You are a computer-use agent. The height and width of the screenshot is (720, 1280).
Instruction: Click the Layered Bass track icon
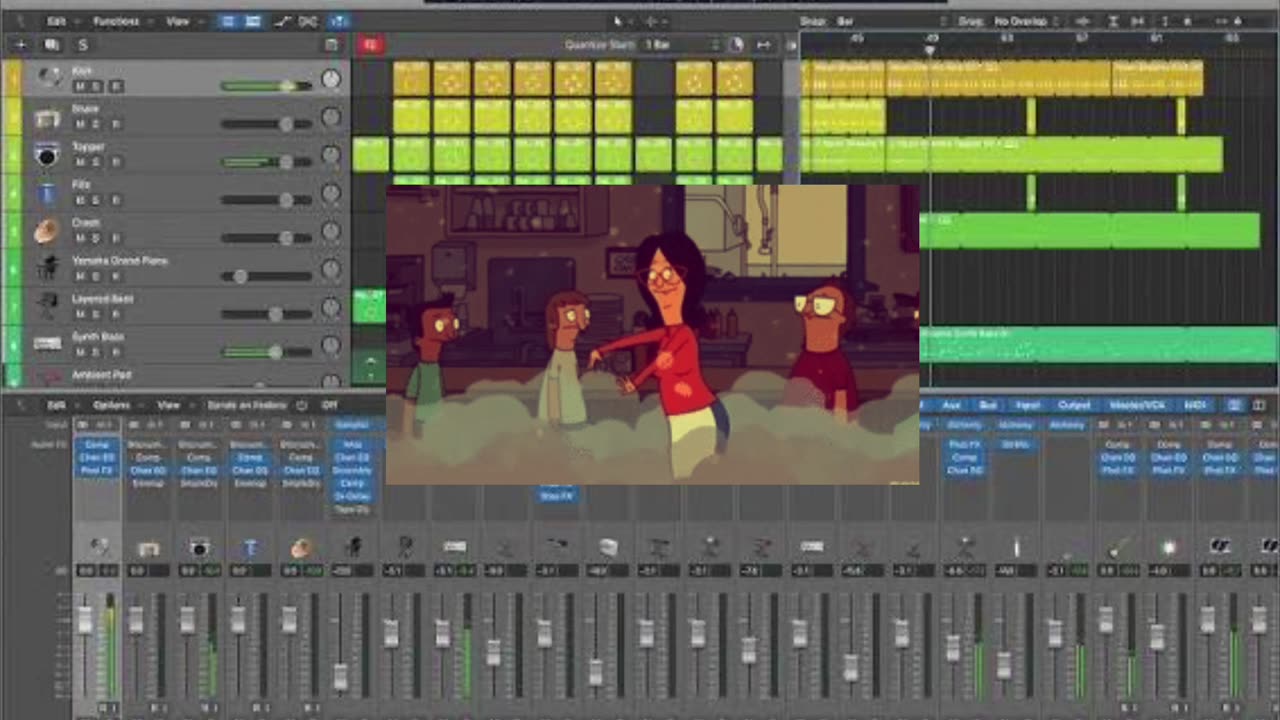[x=47, y=306]
